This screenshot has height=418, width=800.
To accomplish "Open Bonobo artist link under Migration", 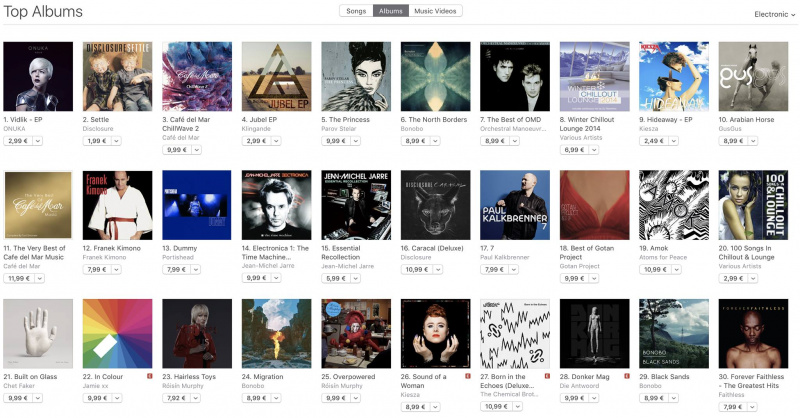I will [252, 386].
